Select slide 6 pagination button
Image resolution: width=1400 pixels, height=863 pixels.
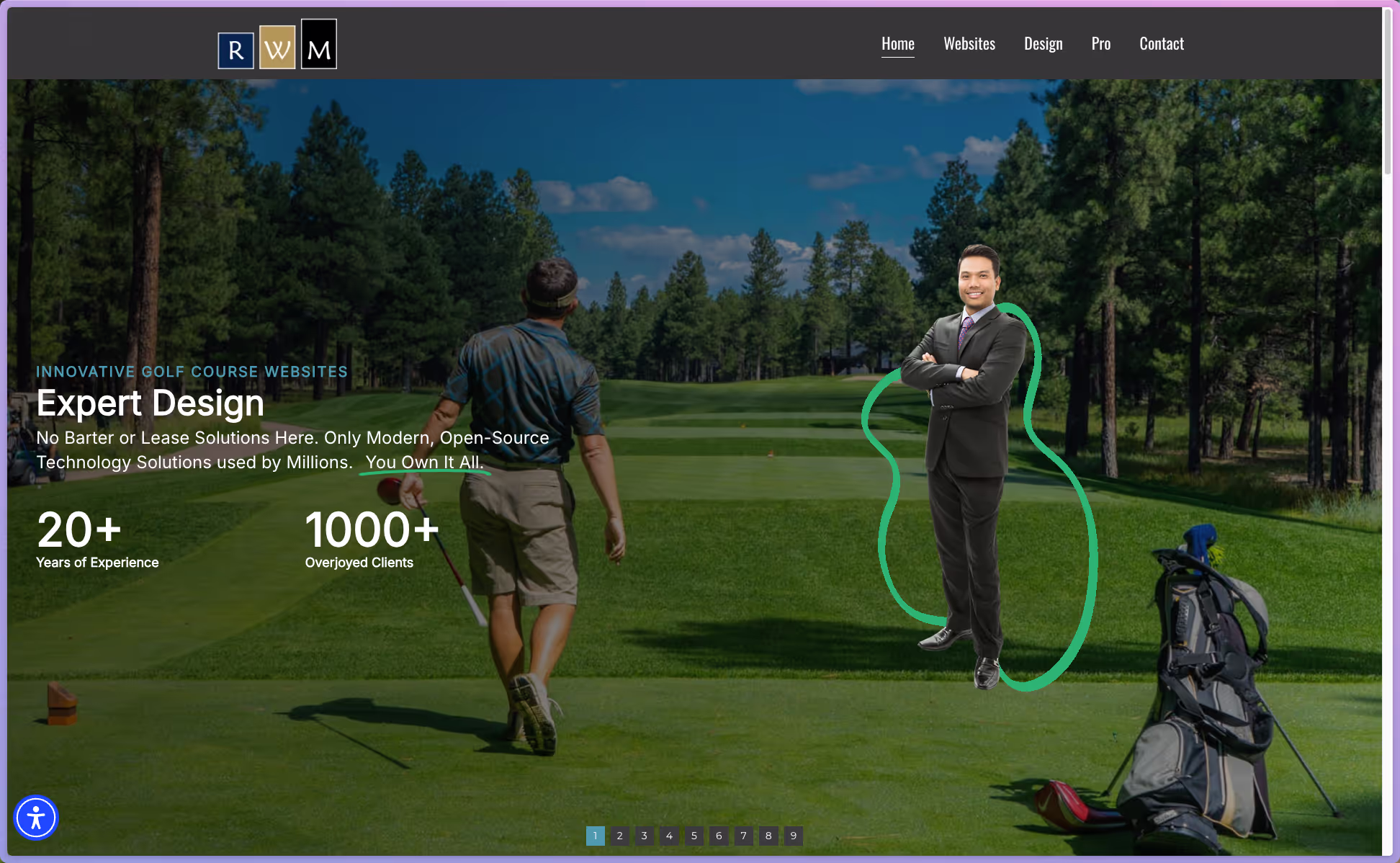point(719,836)
